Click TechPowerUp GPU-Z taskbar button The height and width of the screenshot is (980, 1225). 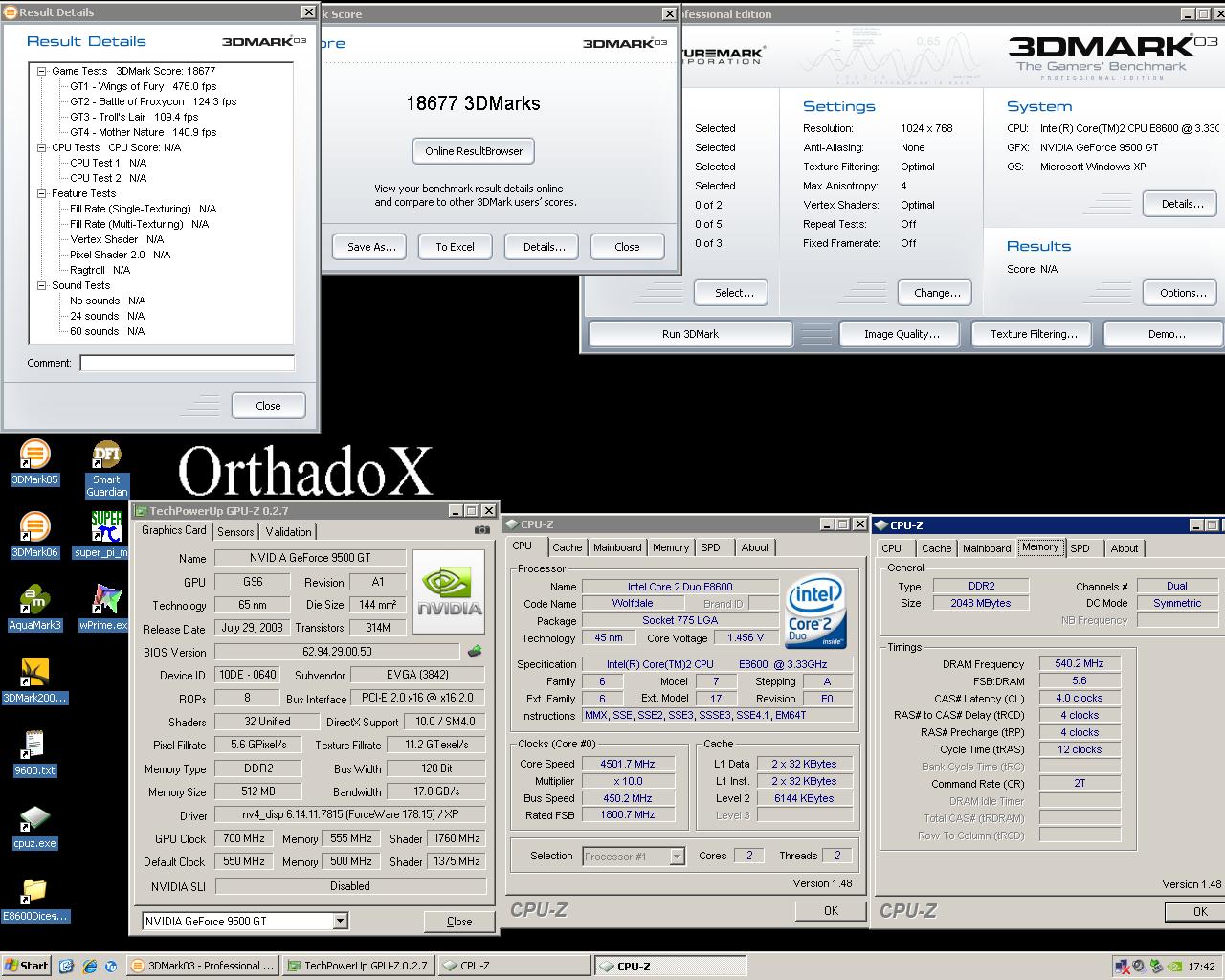360,966
